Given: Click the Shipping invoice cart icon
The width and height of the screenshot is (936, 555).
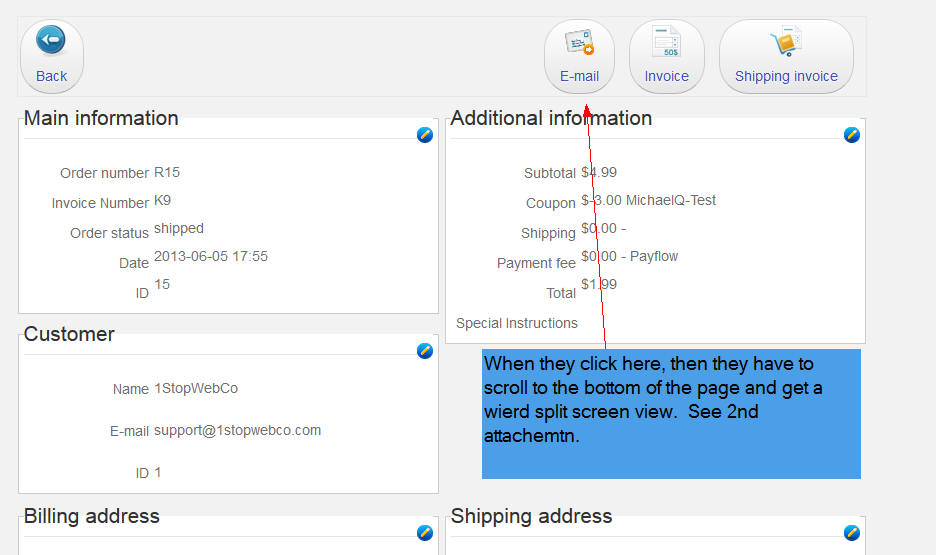Looking at the screenshot, I should [x=786, y=43].
